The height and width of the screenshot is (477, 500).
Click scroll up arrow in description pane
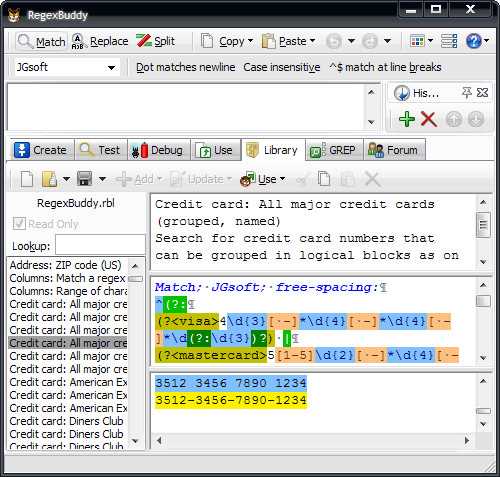[483, 202]
